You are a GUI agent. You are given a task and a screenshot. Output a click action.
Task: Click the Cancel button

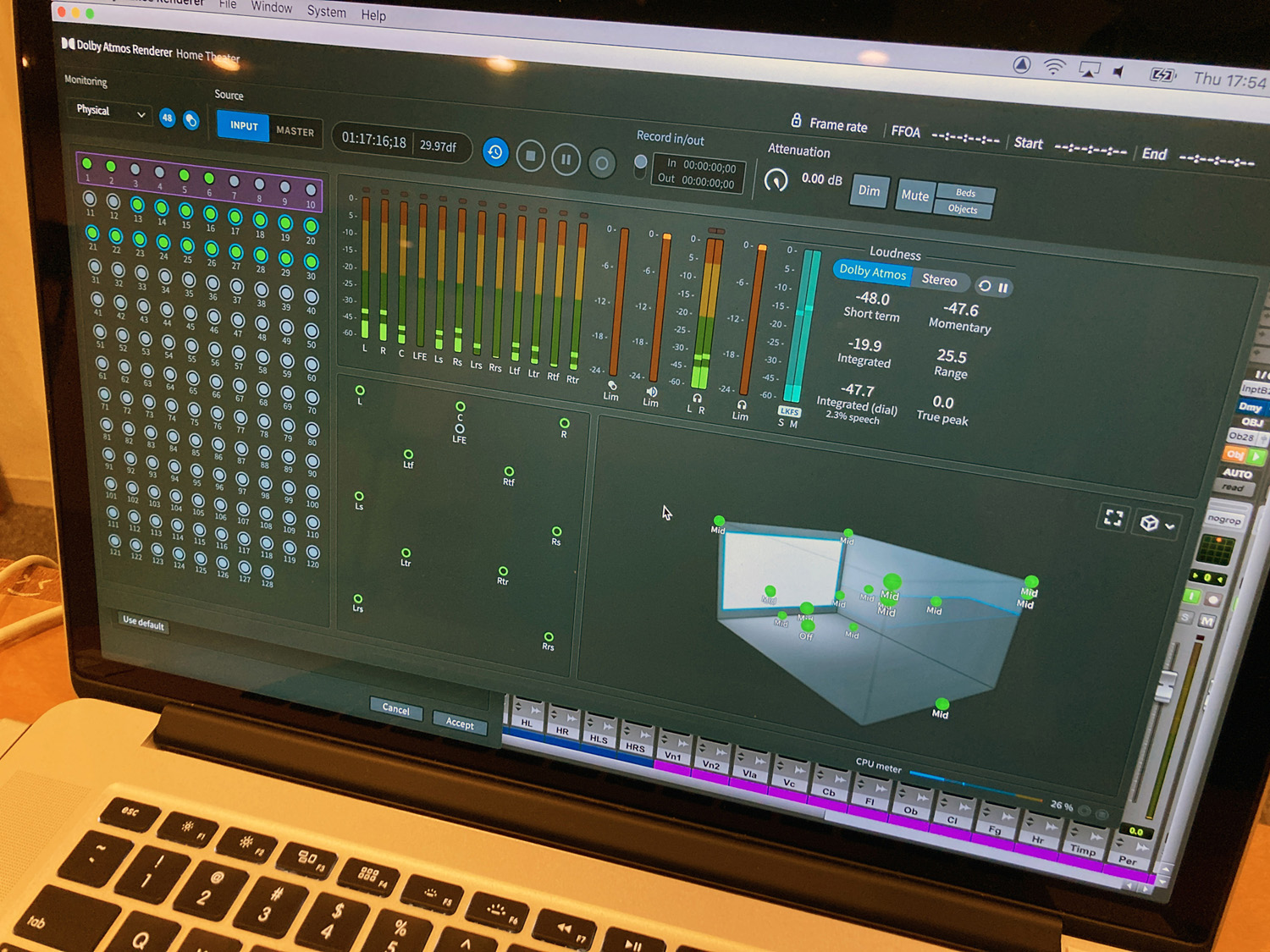point(395,708)
